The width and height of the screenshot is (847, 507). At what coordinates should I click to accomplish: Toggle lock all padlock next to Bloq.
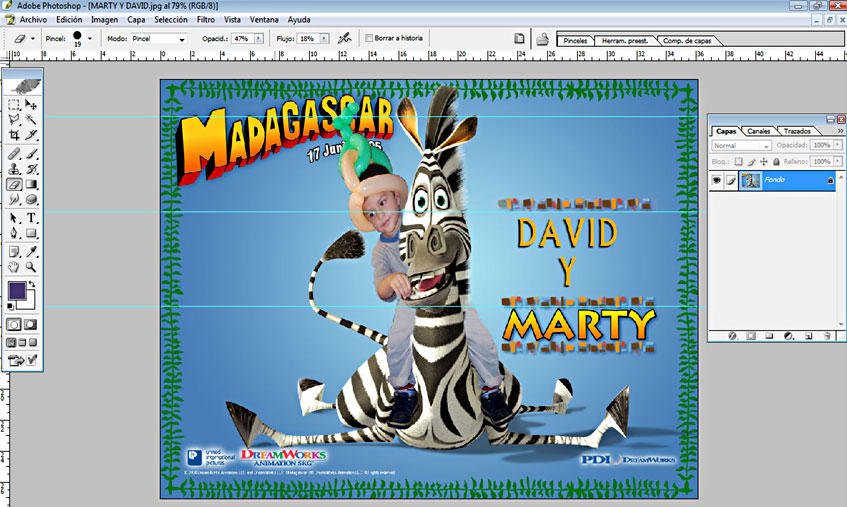pyautogui.click(x=776, y=161)
